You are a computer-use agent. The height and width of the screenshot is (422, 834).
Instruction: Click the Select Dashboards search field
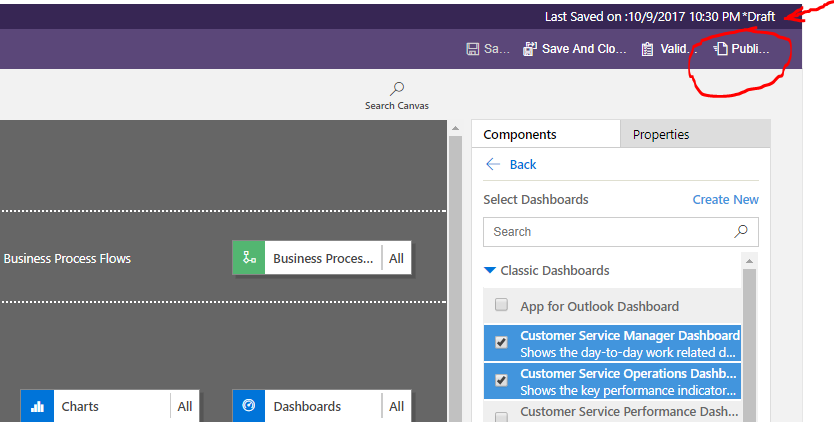coord(621,231)
